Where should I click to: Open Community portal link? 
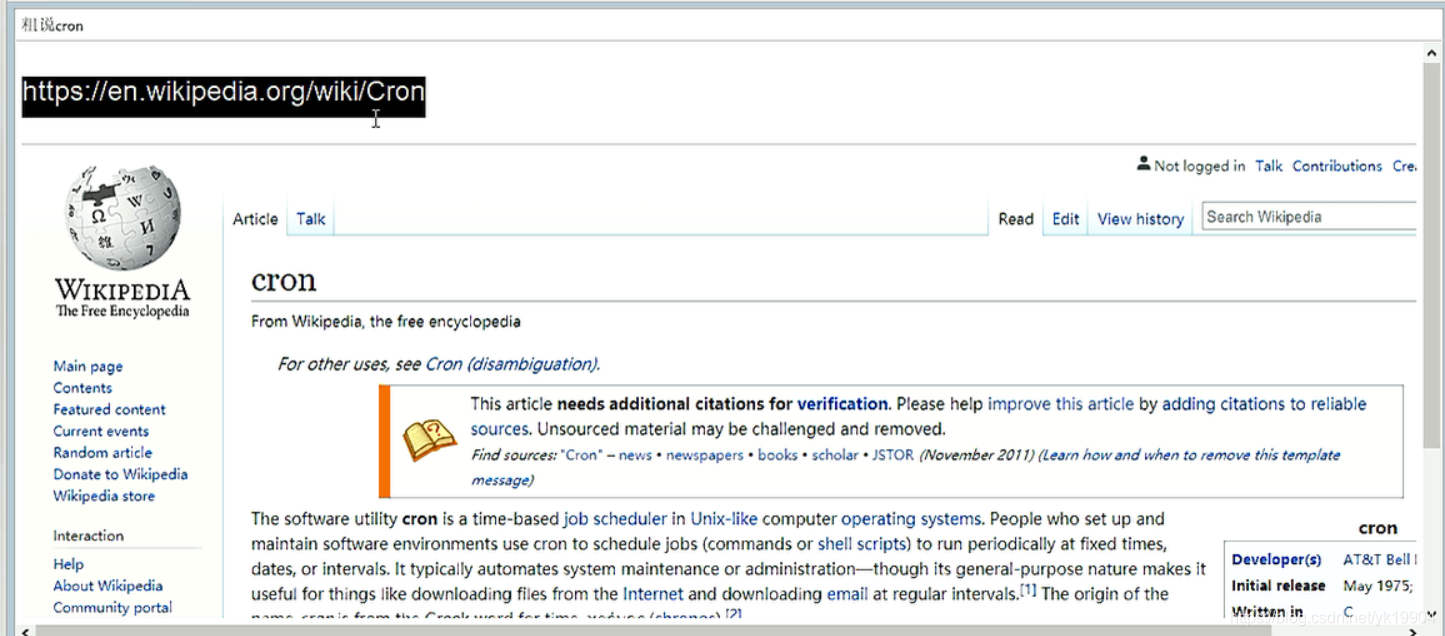pyautogui.click(x=112, y=607)
